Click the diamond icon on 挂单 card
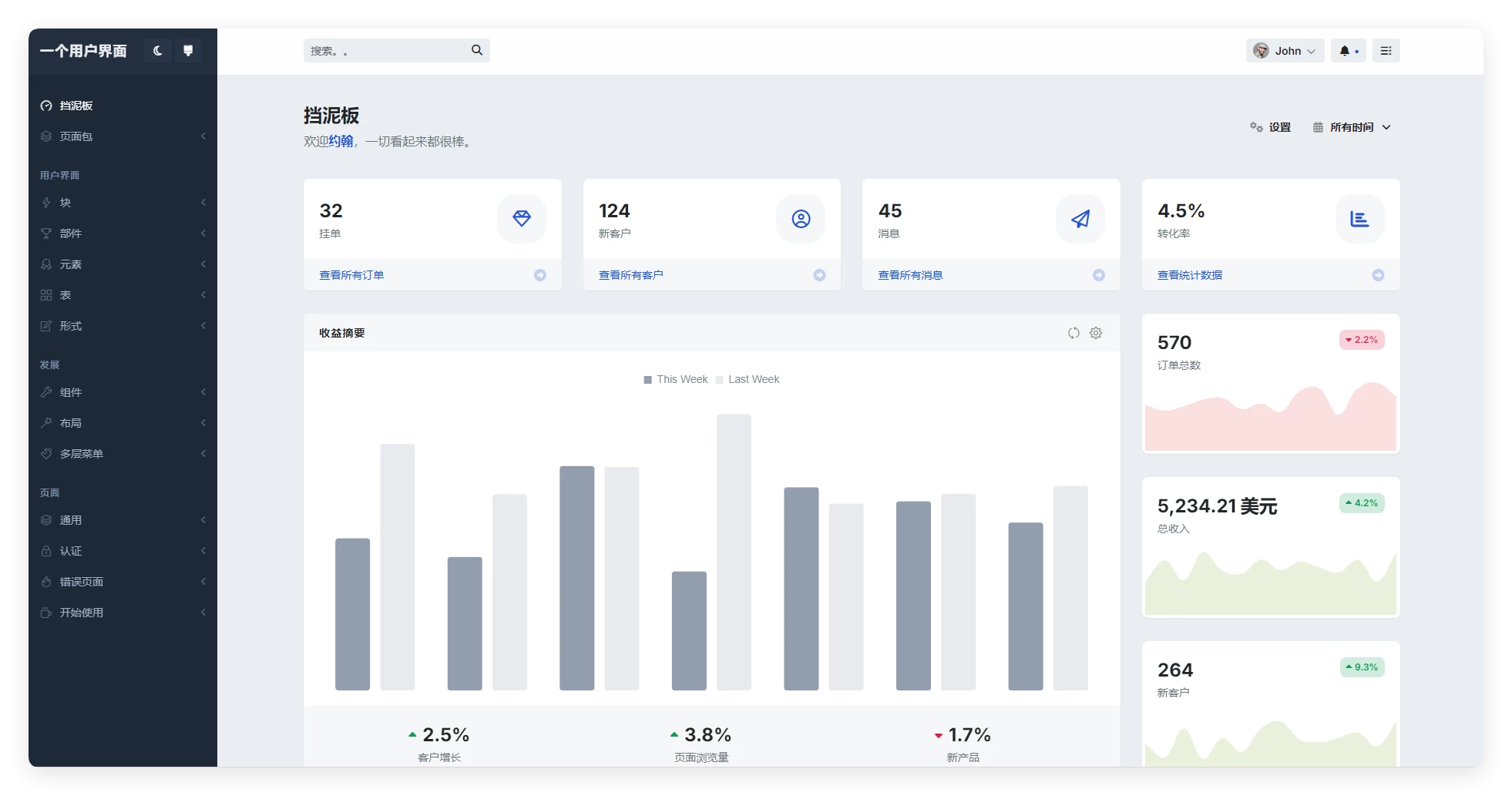 coord(522,219)
